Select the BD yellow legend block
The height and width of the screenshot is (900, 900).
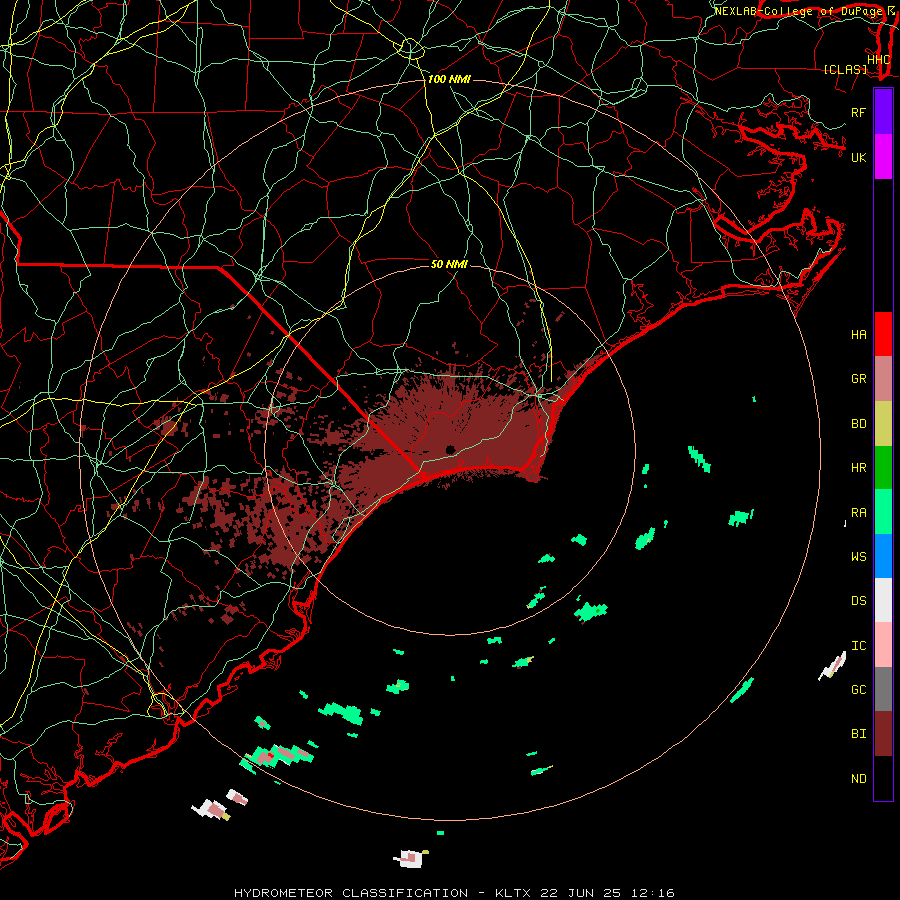pyautogui.click(x=883, y=424)
